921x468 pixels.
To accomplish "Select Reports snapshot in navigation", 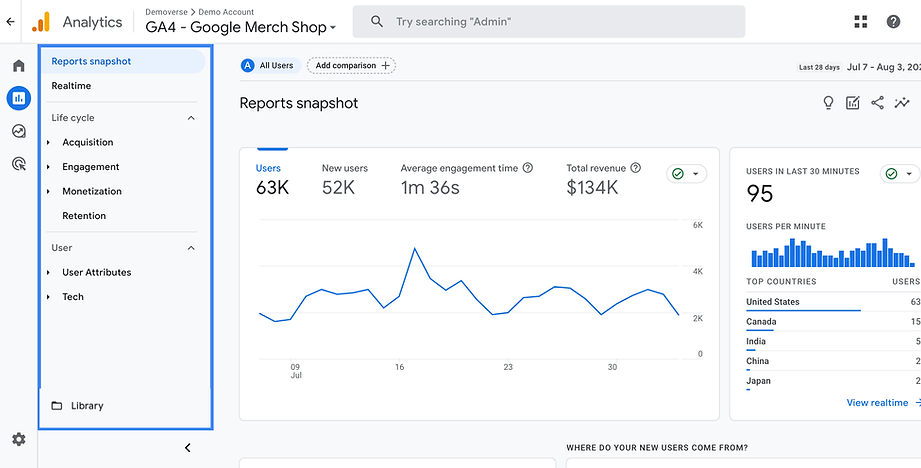I will (123, 61).
